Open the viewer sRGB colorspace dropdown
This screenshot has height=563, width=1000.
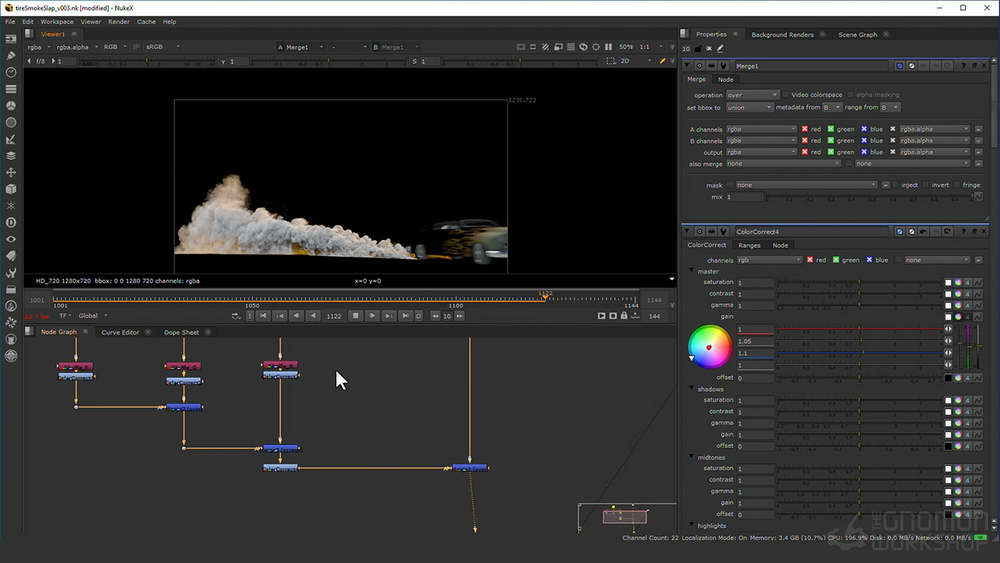(163, 47)
